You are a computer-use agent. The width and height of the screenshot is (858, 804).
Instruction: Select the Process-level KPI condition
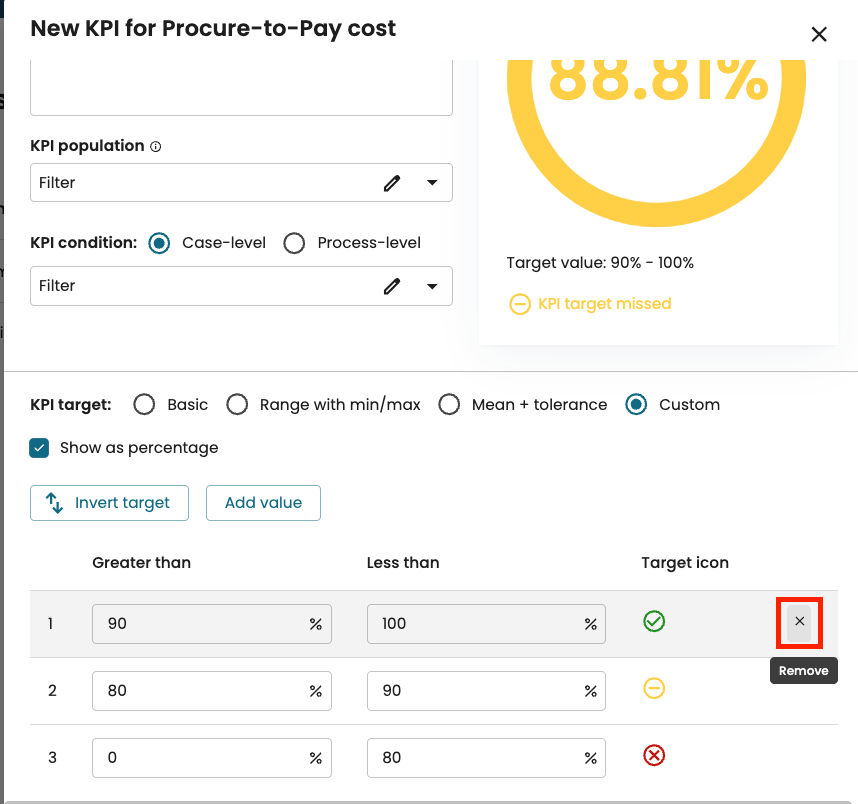pos(294,243)
